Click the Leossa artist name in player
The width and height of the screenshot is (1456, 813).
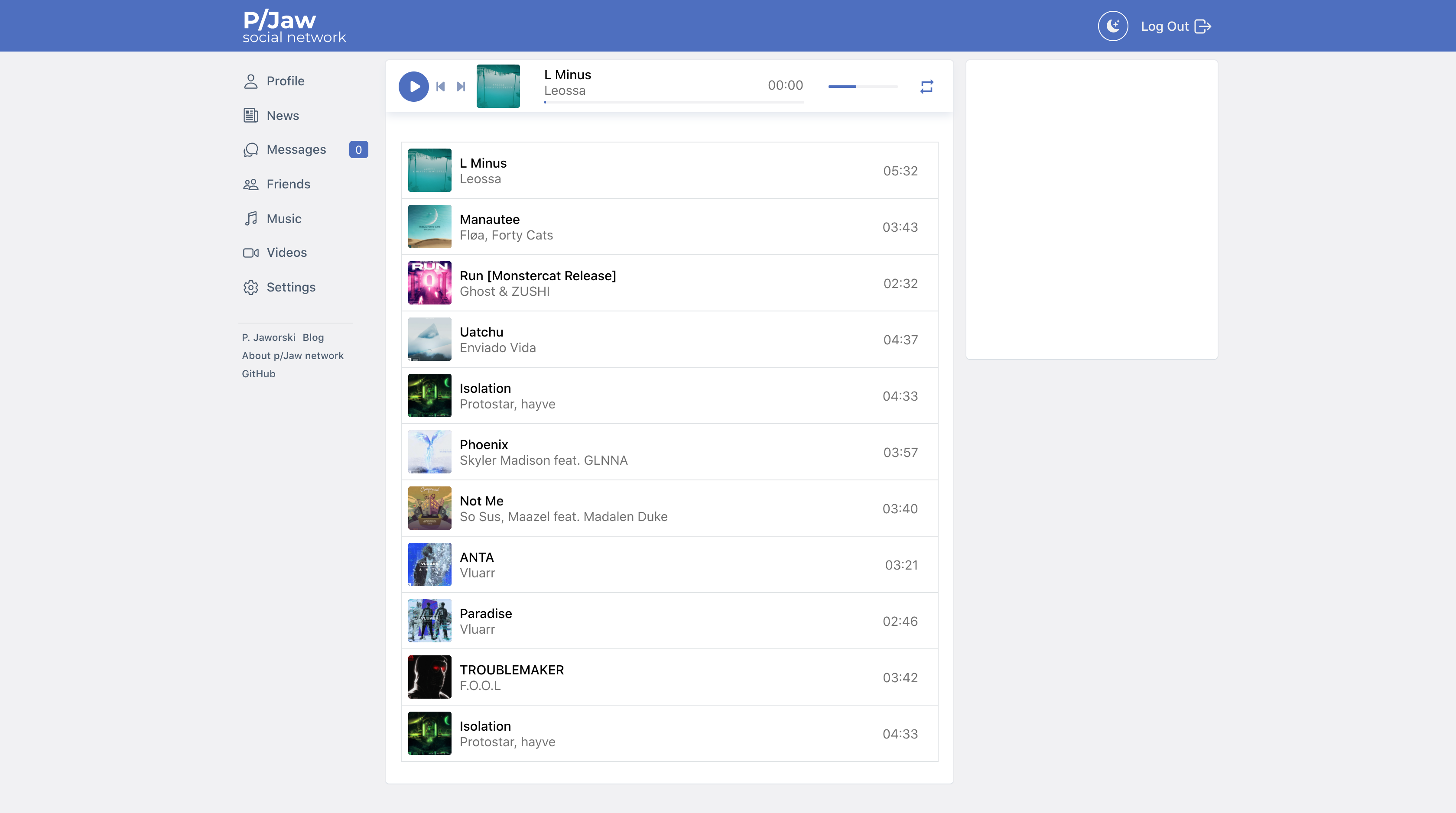tap(565, 91)
